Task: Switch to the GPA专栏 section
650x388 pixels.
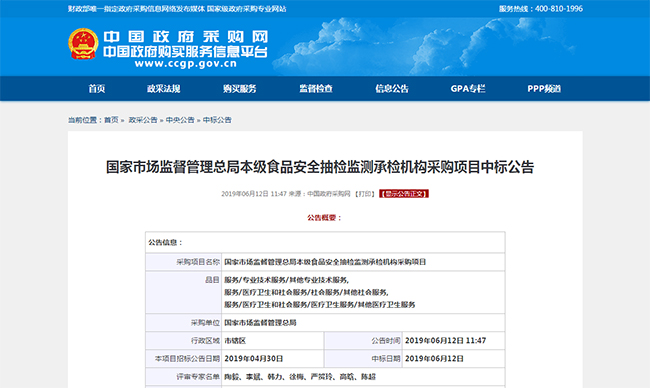Action: 468,89
